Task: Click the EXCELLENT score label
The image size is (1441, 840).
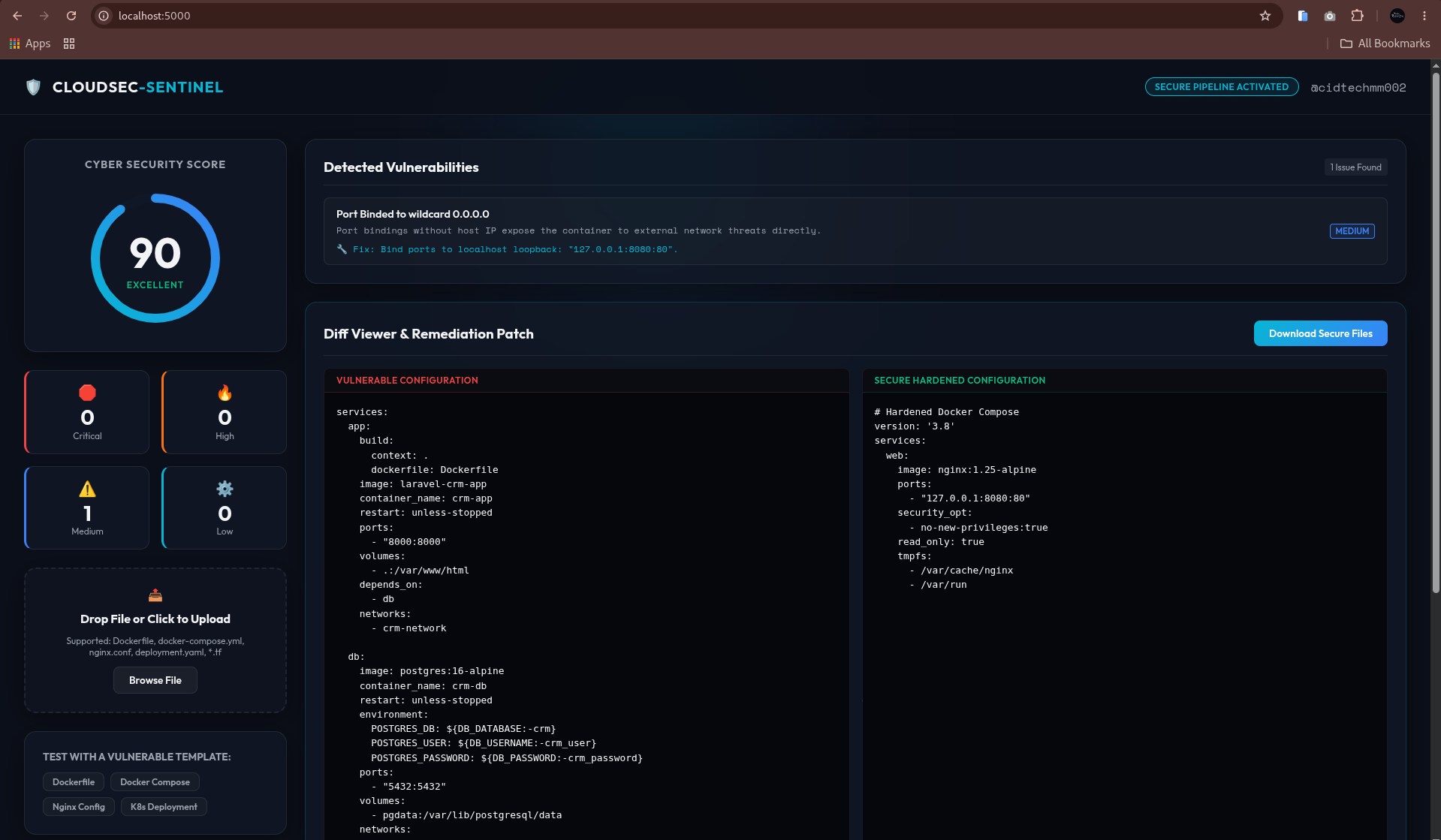Action: pyautogui.click(x=155, y=285)
